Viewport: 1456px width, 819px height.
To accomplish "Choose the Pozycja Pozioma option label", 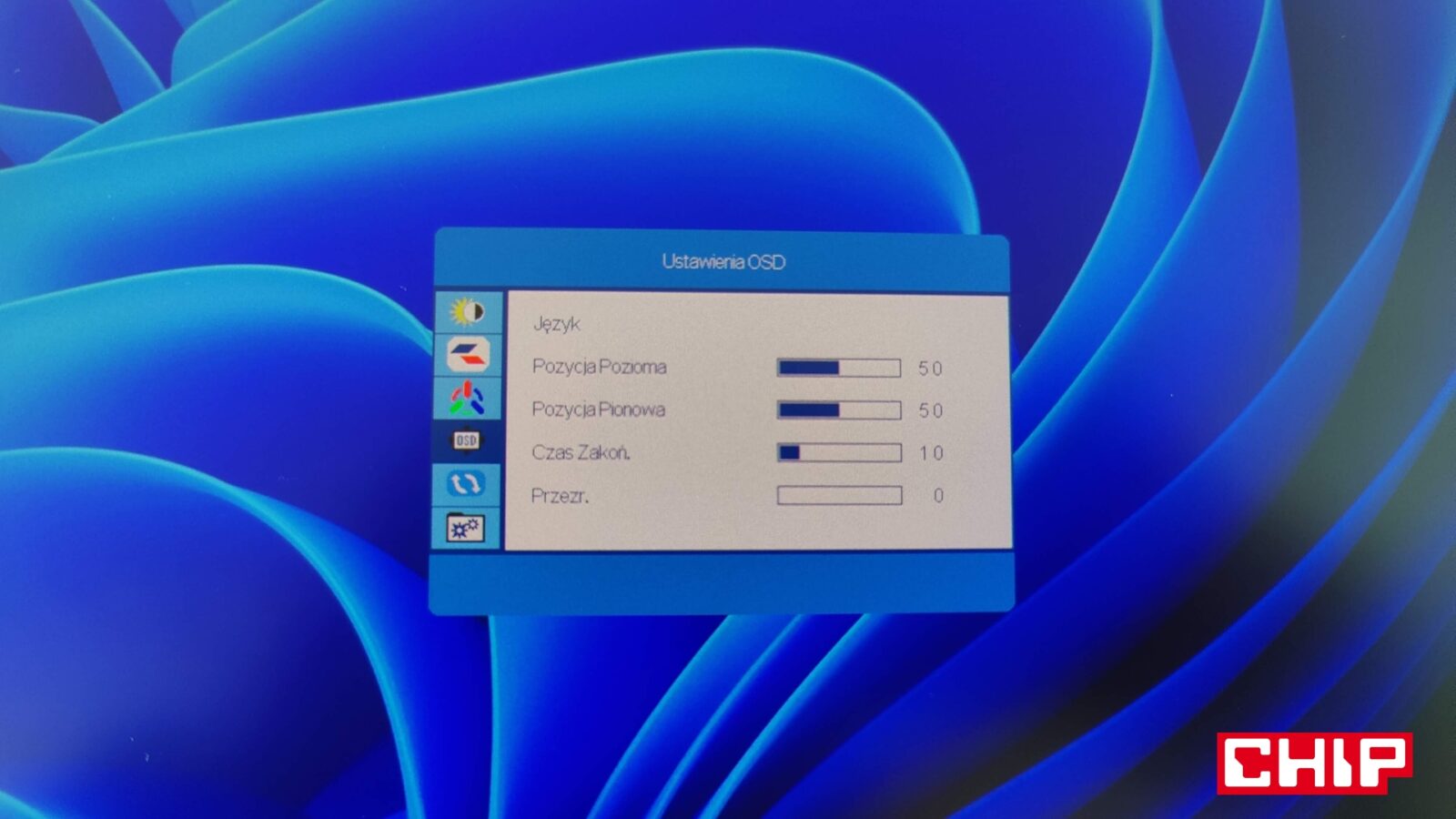I will [599, 367].
